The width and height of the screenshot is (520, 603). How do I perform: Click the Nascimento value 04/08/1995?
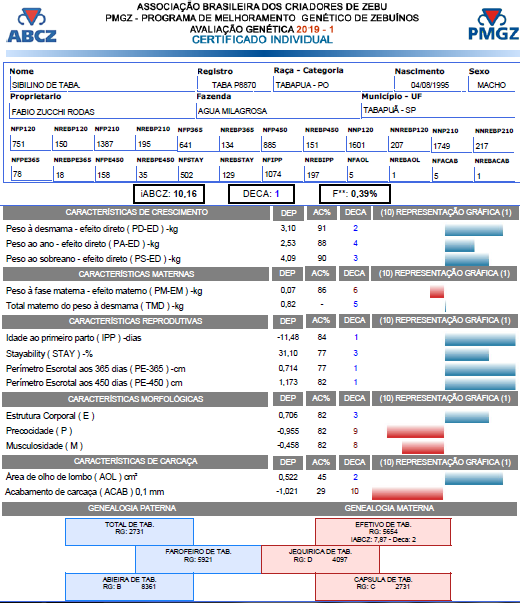point(429,85)
